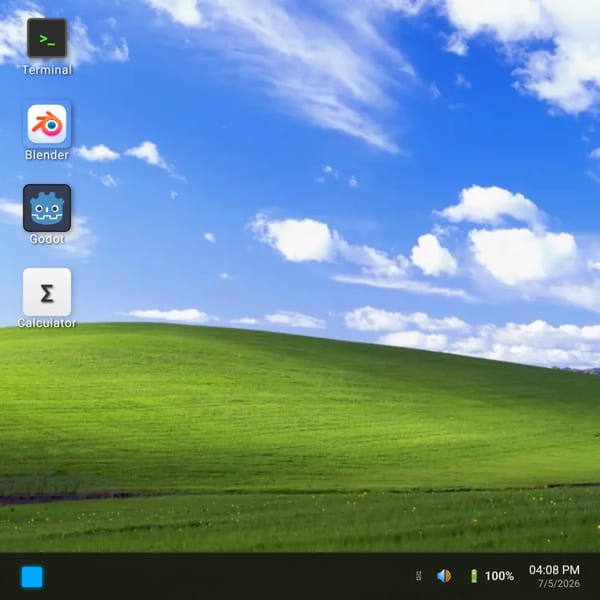
Task: Open the volume speaker tray icon
Action: tap(444, 576)
